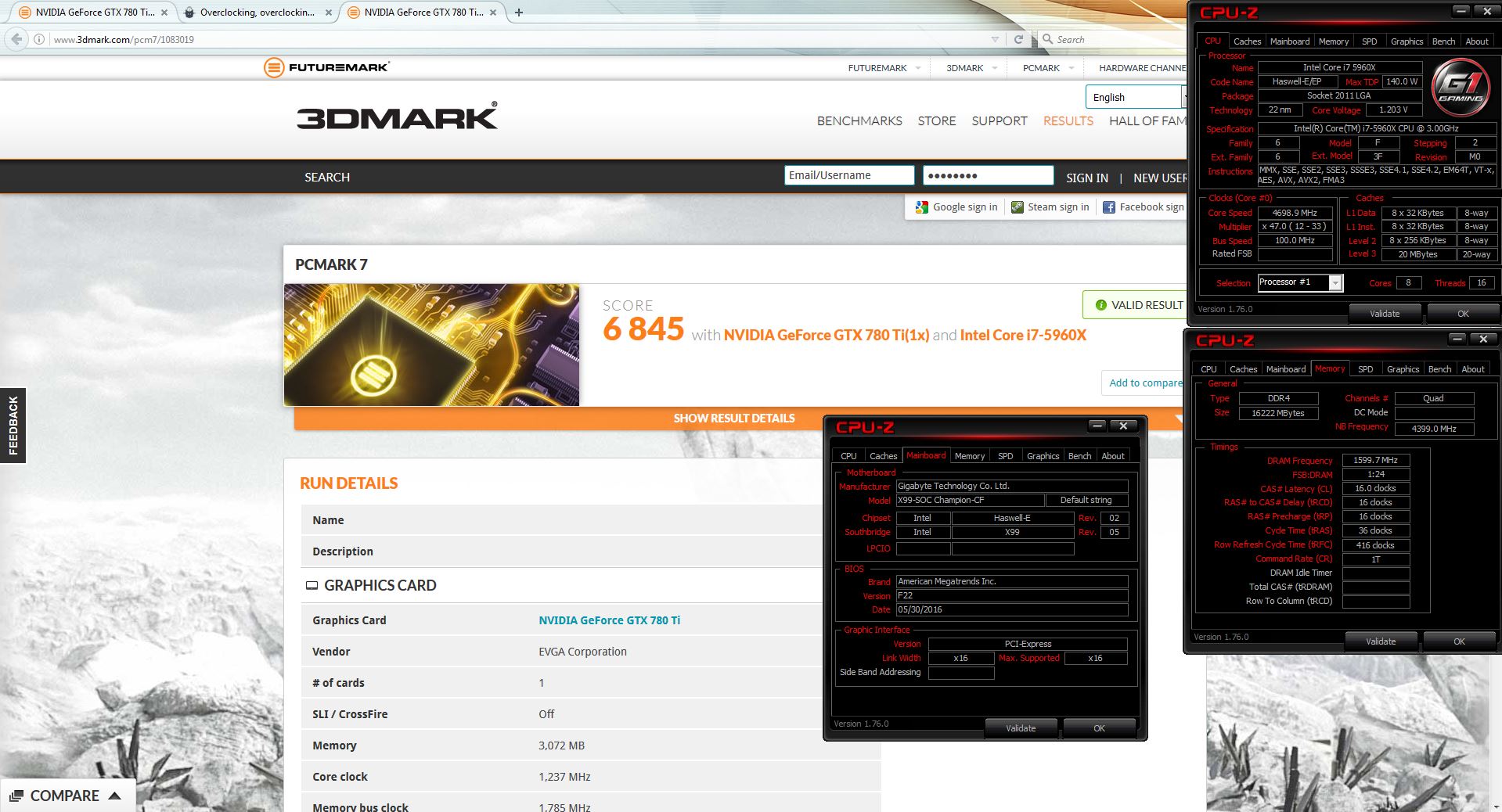This screenshot has height=812, width=1502.
Task: Click Validate in memory CPU-Z window
Action: pyautogui.click(x=1381, y=641)
